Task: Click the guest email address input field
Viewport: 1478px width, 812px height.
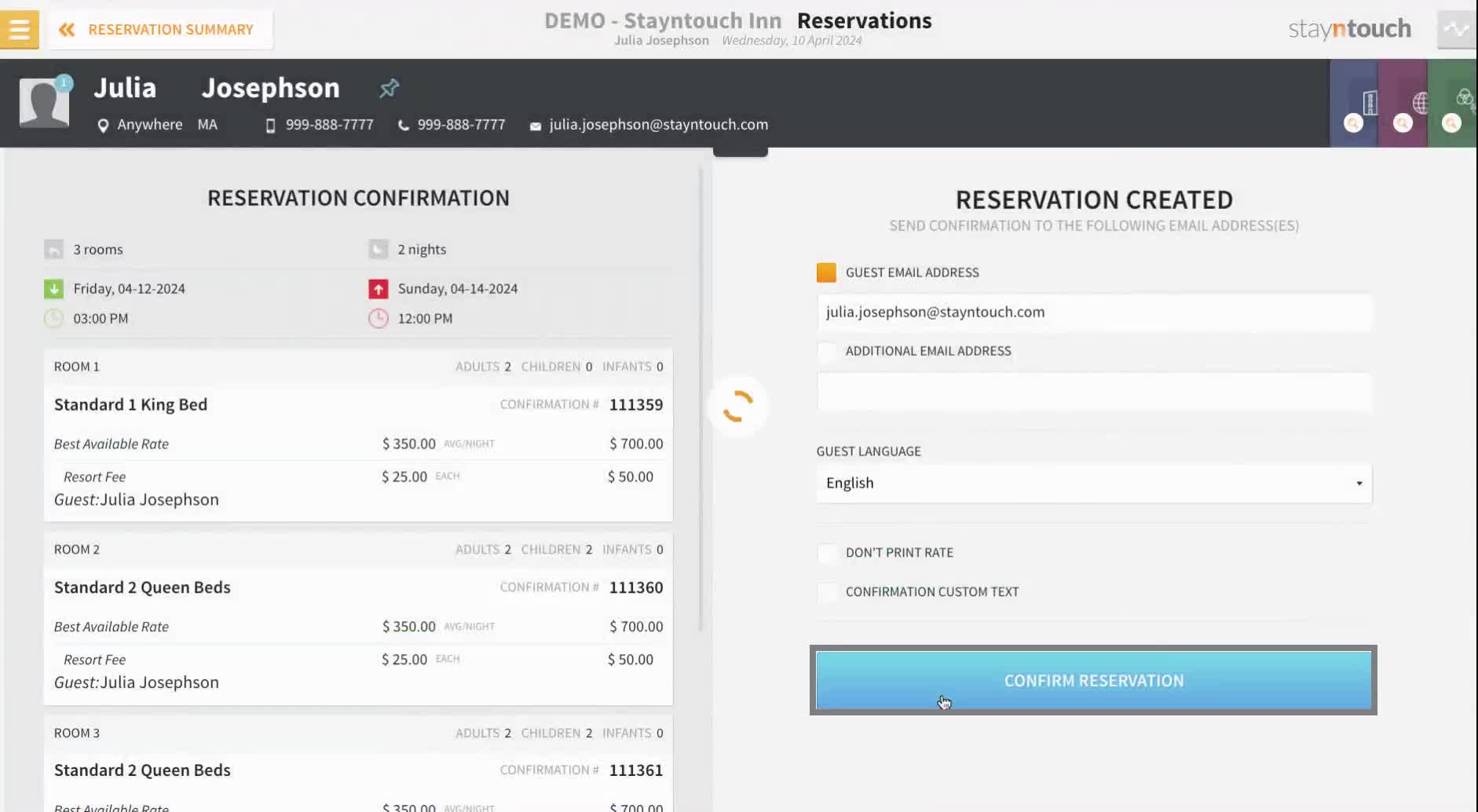Action: (1094, 312)
